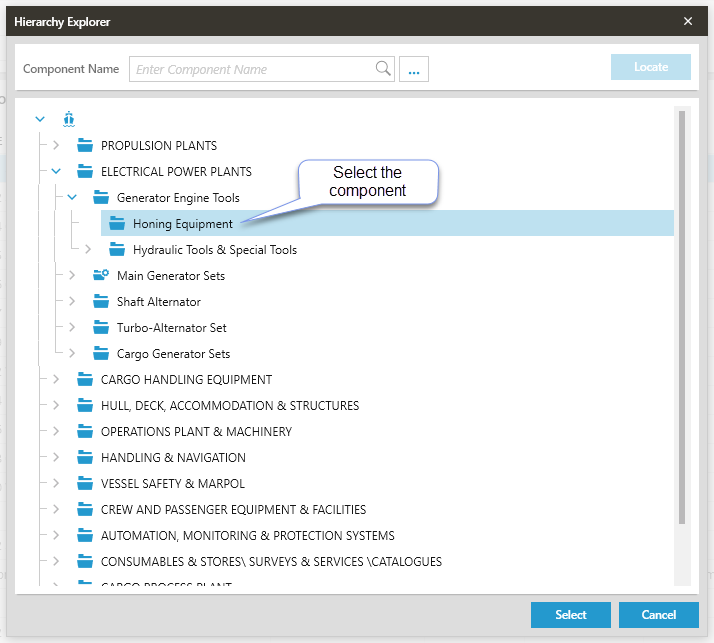Viewport: 714px width, 643px height.
Task: Collapse Generator Engine Tools node
Action: pyautogui.click(x=72, y=198)
